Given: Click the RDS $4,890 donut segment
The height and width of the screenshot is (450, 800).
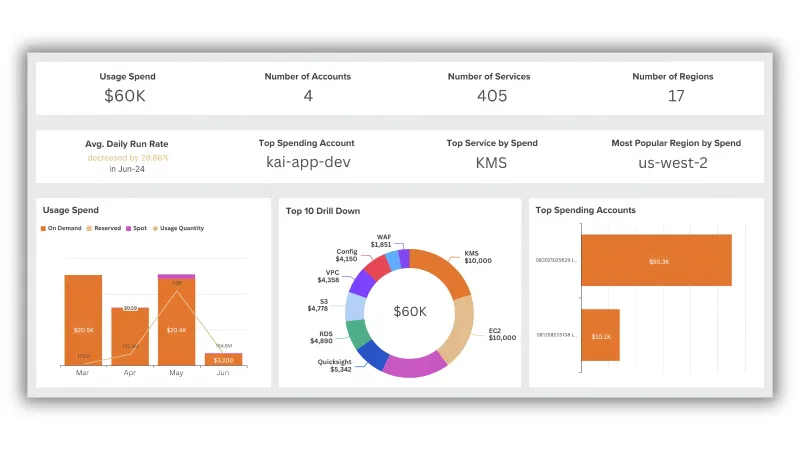Looking at the screenshot, I should point(358,334).
